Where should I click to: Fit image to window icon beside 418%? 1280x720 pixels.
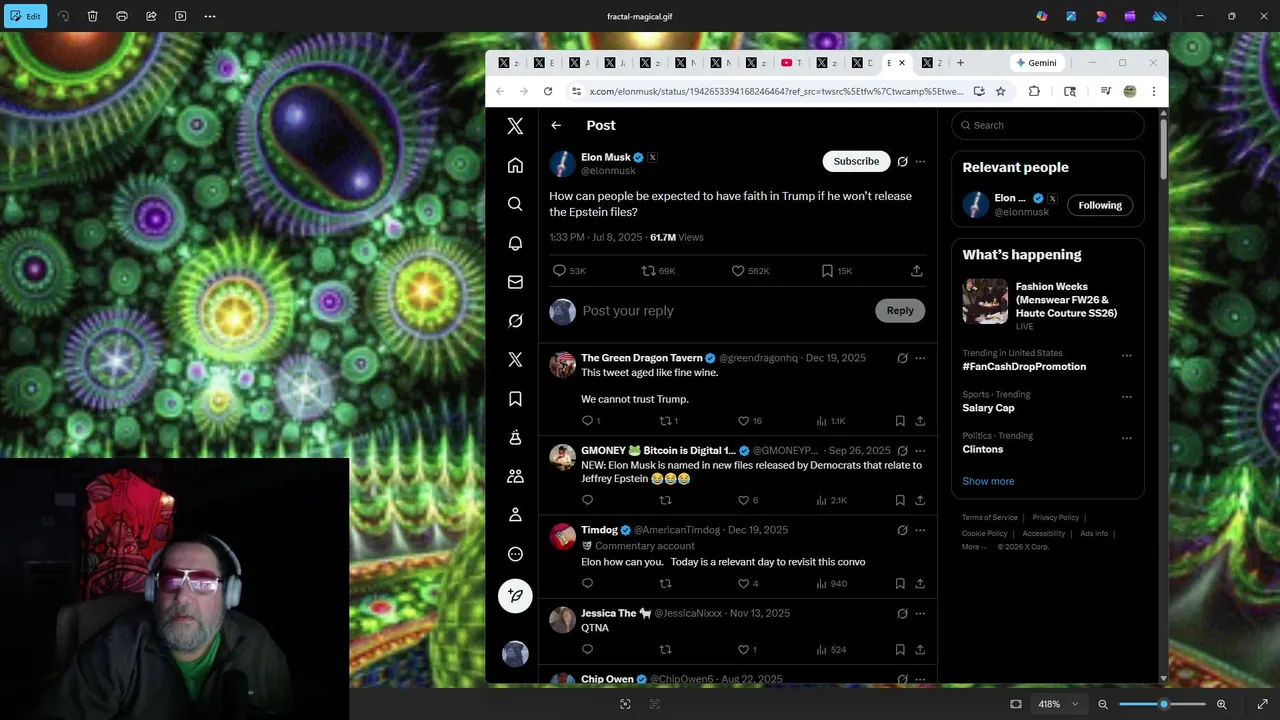(1016, 704)
